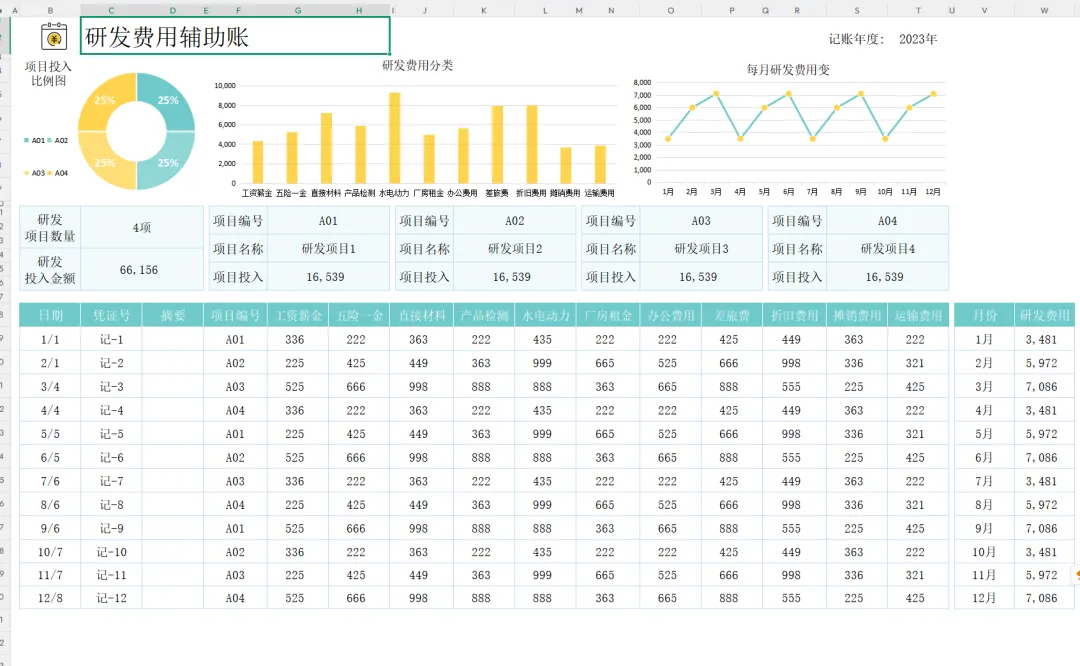This screenshot has width=1080, height=666.
Task: Select the 16,539 investment cell under 研发项目3
Action: coord(701,277)
